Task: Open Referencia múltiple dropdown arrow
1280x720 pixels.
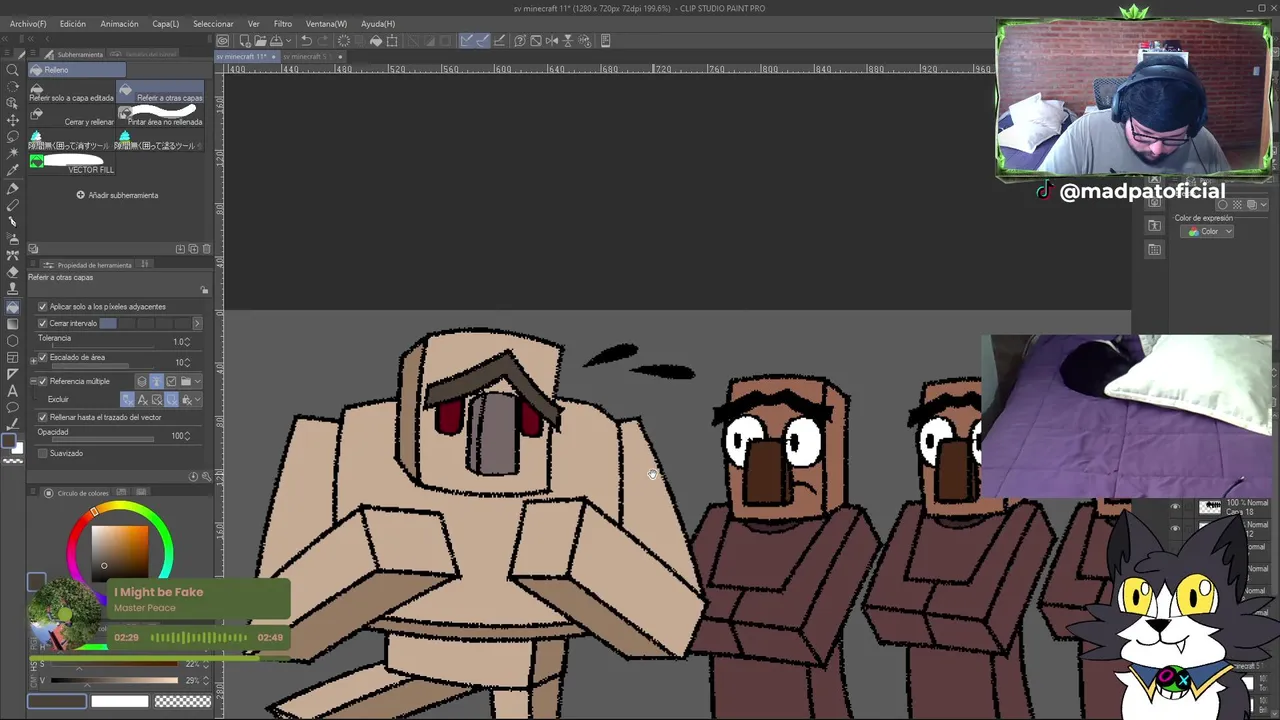Action: [198, 381]
